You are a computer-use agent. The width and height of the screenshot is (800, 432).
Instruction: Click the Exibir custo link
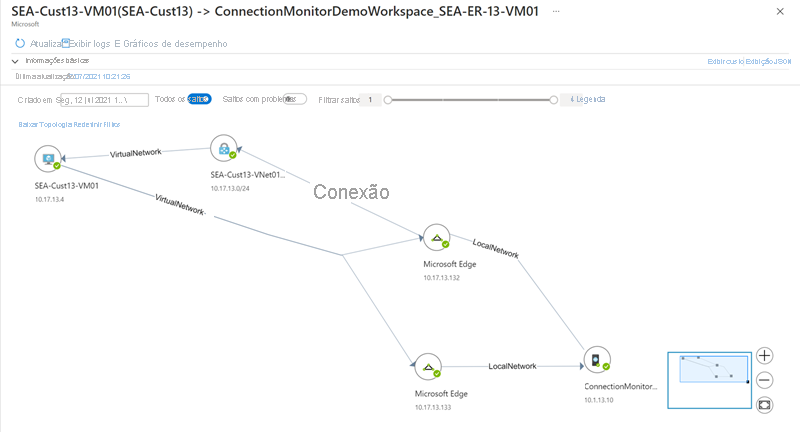pos(724,61)
